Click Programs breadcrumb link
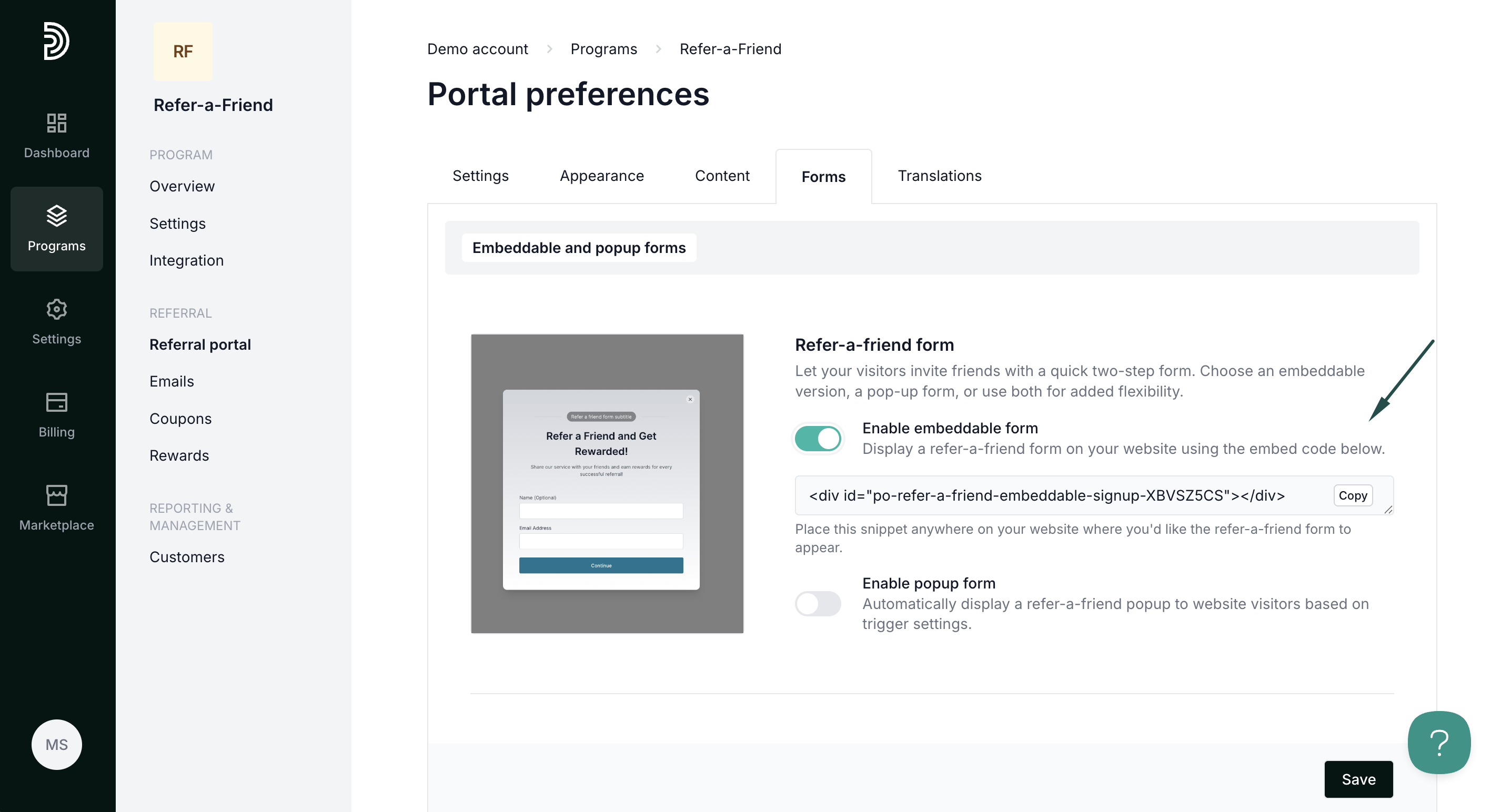Screen dimensions: 1511x812 [x=603, y=49]
